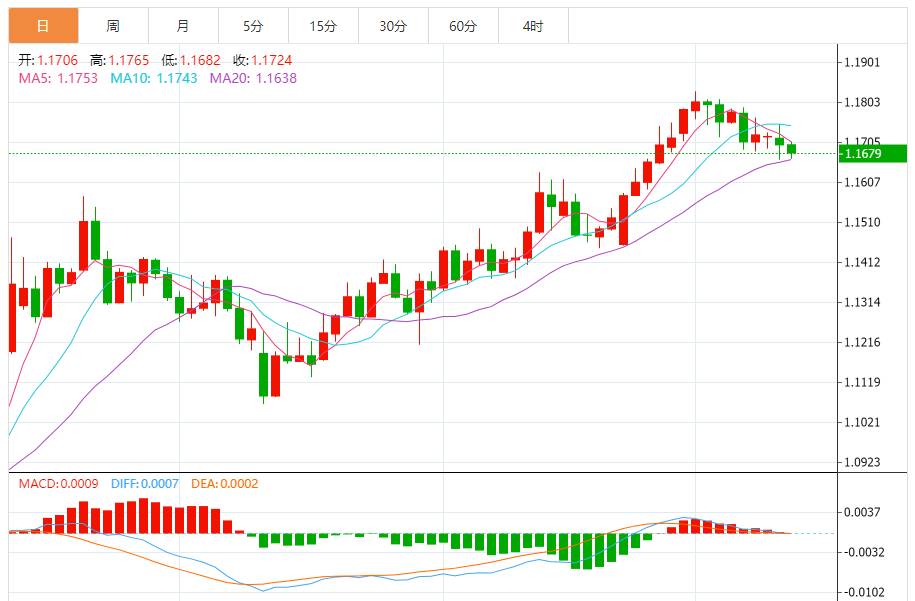Click the 1.1216 price axis label
The width and height of the screenshot is (915, 601).
pyautogui.click(x=862, y=342)
